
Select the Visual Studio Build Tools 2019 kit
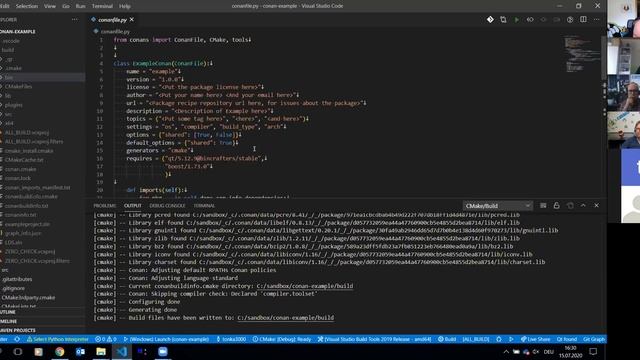[x=374, y=339]
